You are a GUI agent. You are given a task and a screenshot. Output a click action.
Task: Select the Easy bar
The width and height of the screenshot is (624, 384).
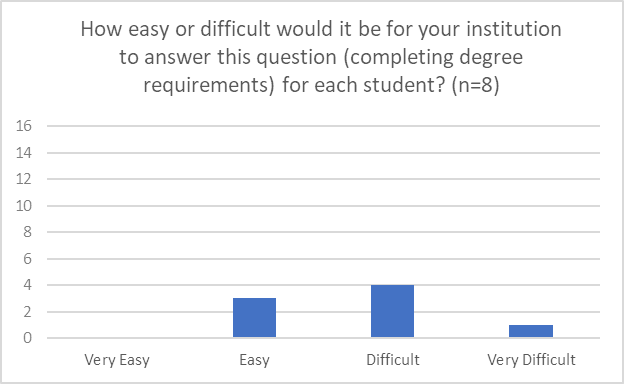tap(254, 318)
